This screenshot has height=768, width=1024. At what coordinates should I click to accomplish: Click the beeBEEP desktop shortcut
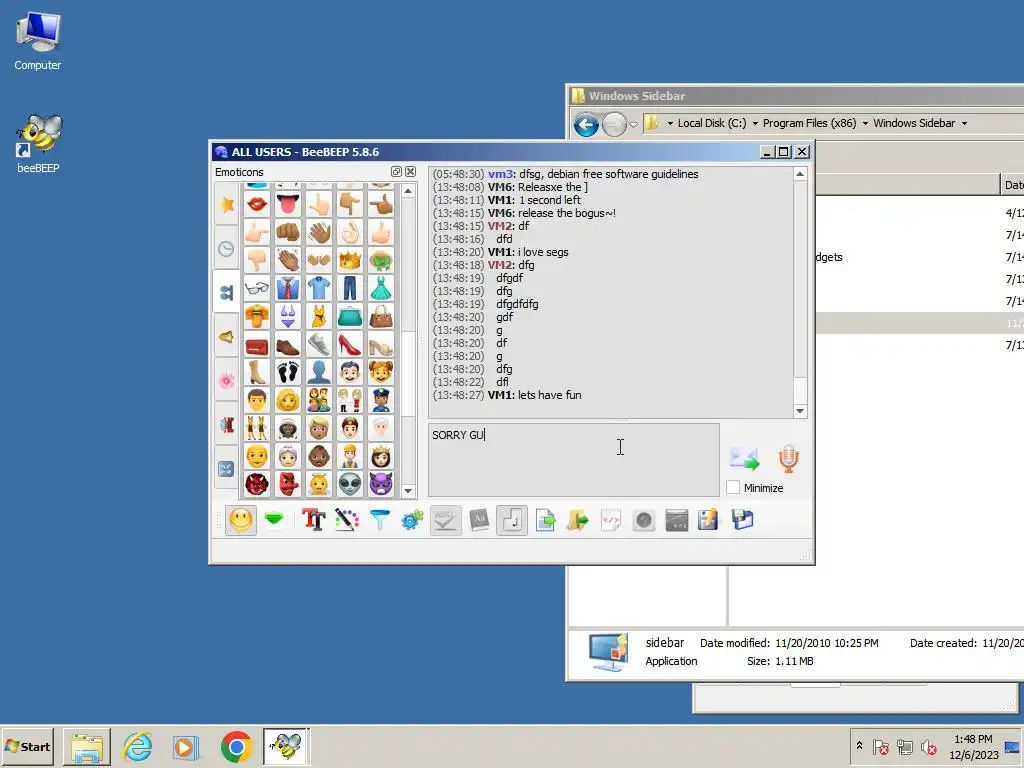click(39, 144)
